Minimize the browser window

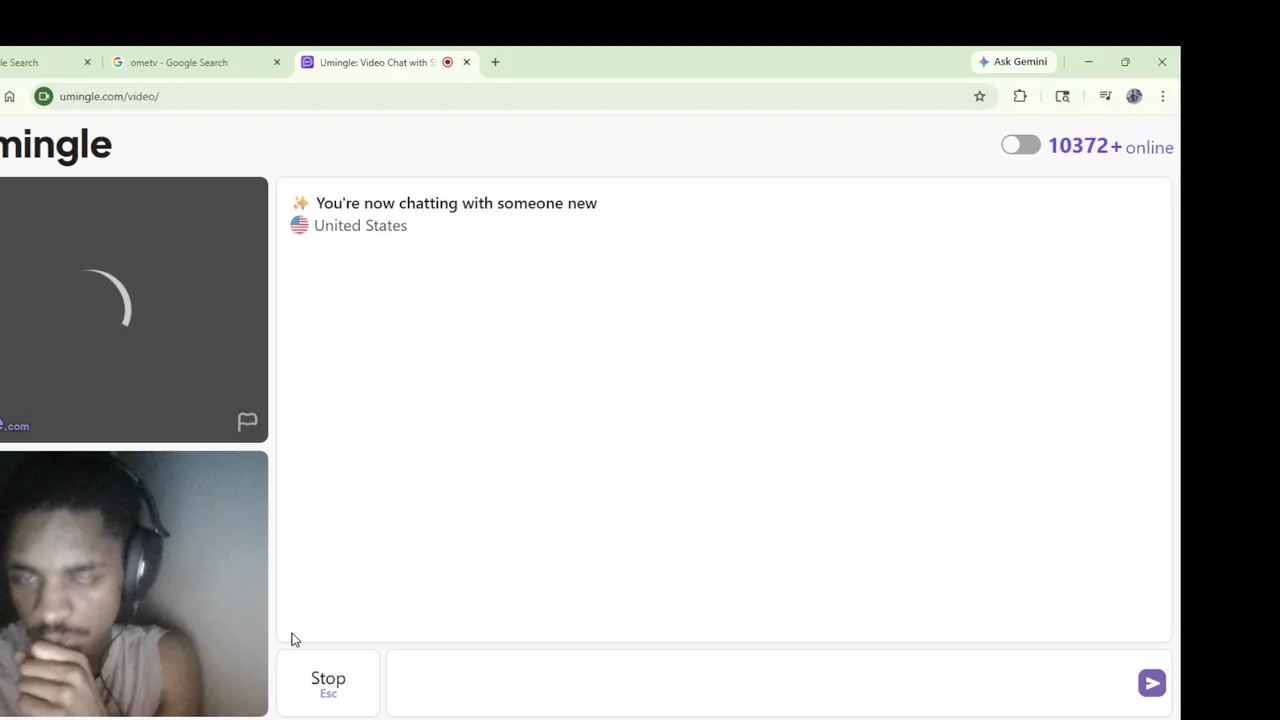1088,62
